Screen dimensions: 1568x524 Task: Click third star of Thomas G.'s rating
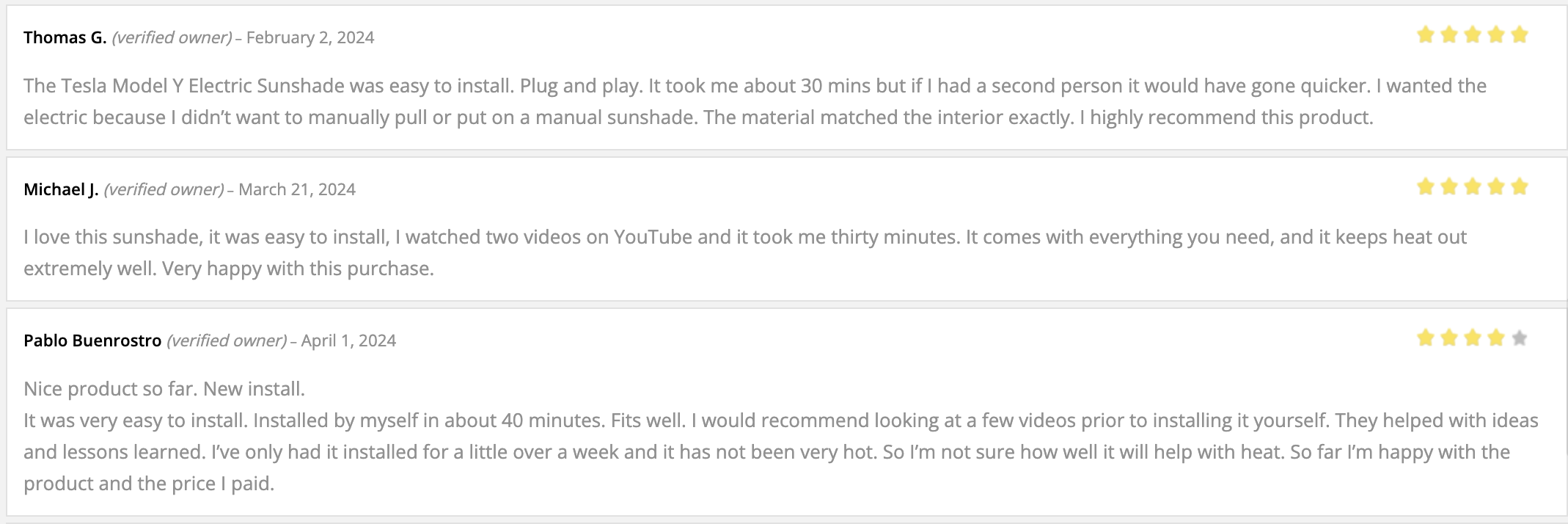tap(1472, 34)
